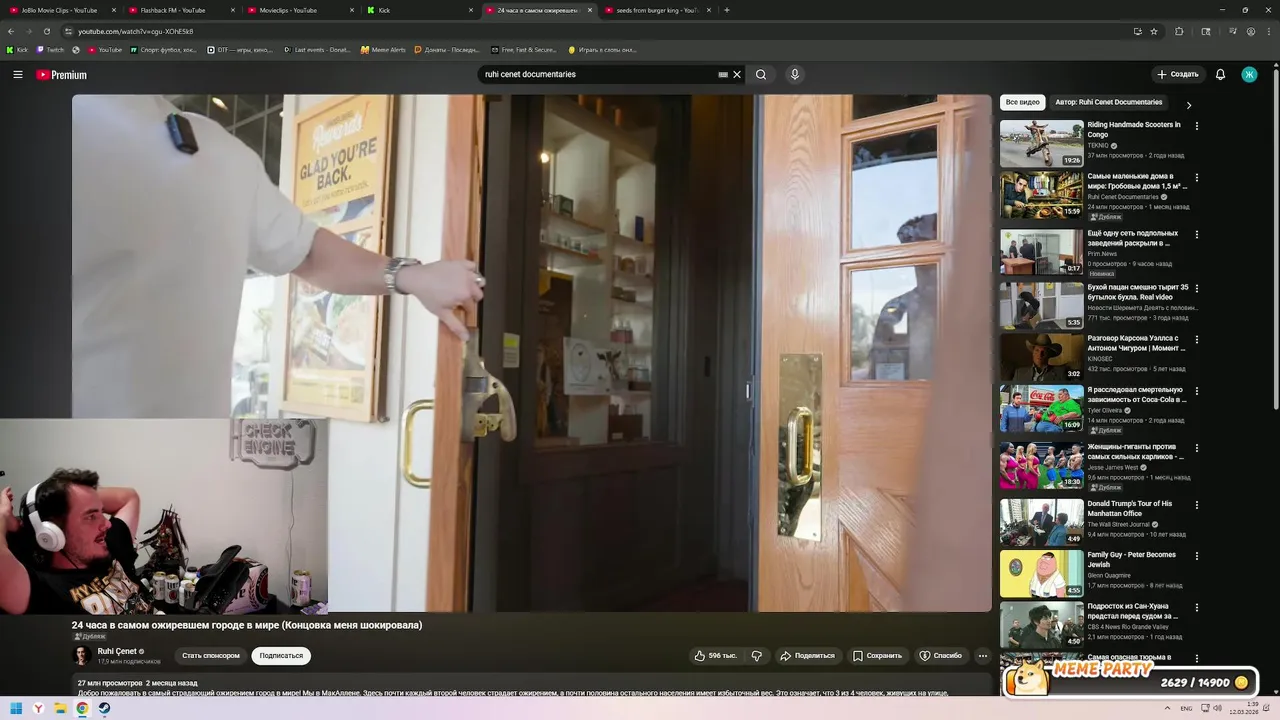Open Windows Start menu
The image size is (1280, 720).
(x=16, y=709)
